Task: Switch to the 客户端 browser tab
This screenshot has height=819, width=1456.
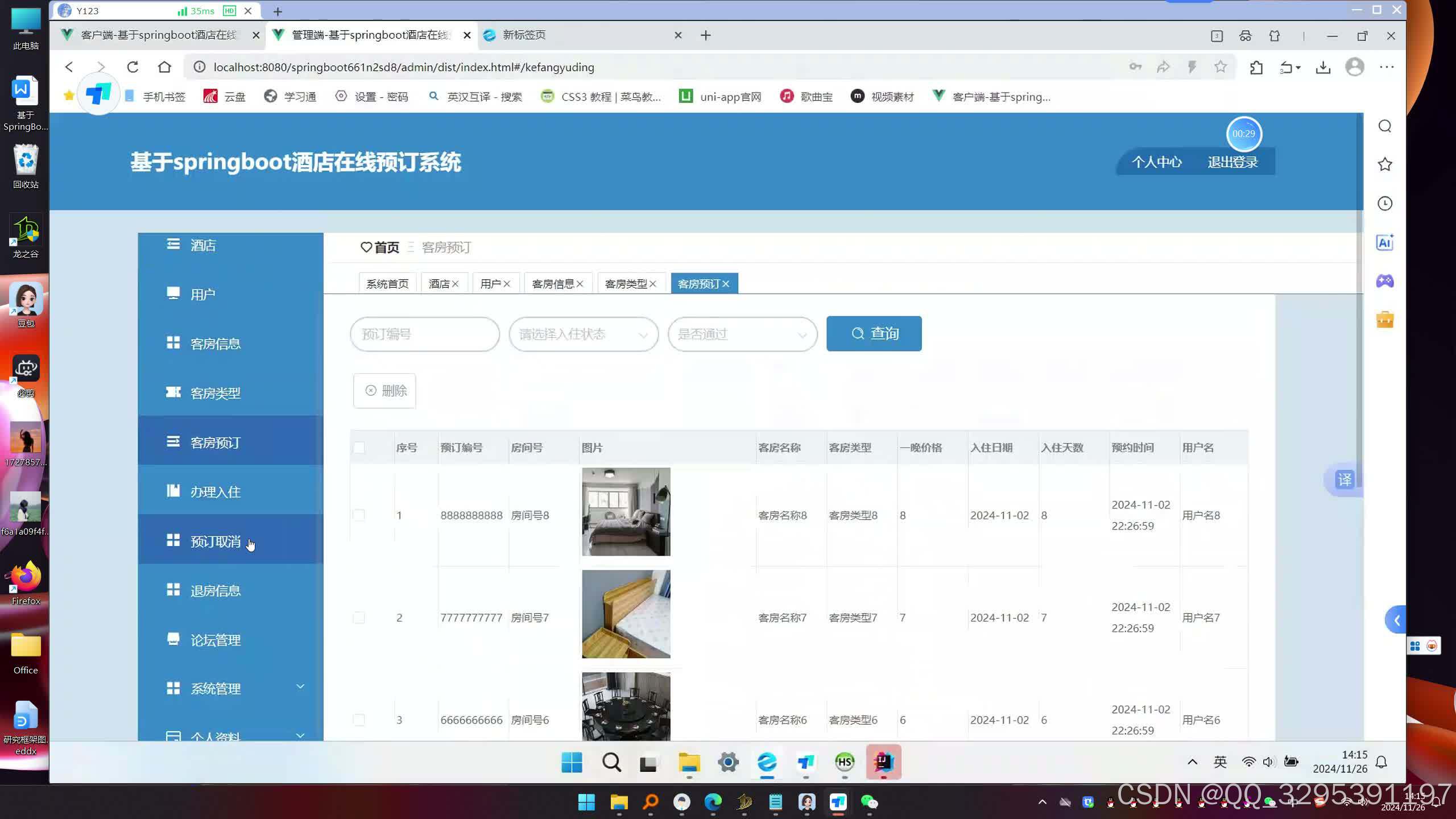Action: click(x=159, y=35)
